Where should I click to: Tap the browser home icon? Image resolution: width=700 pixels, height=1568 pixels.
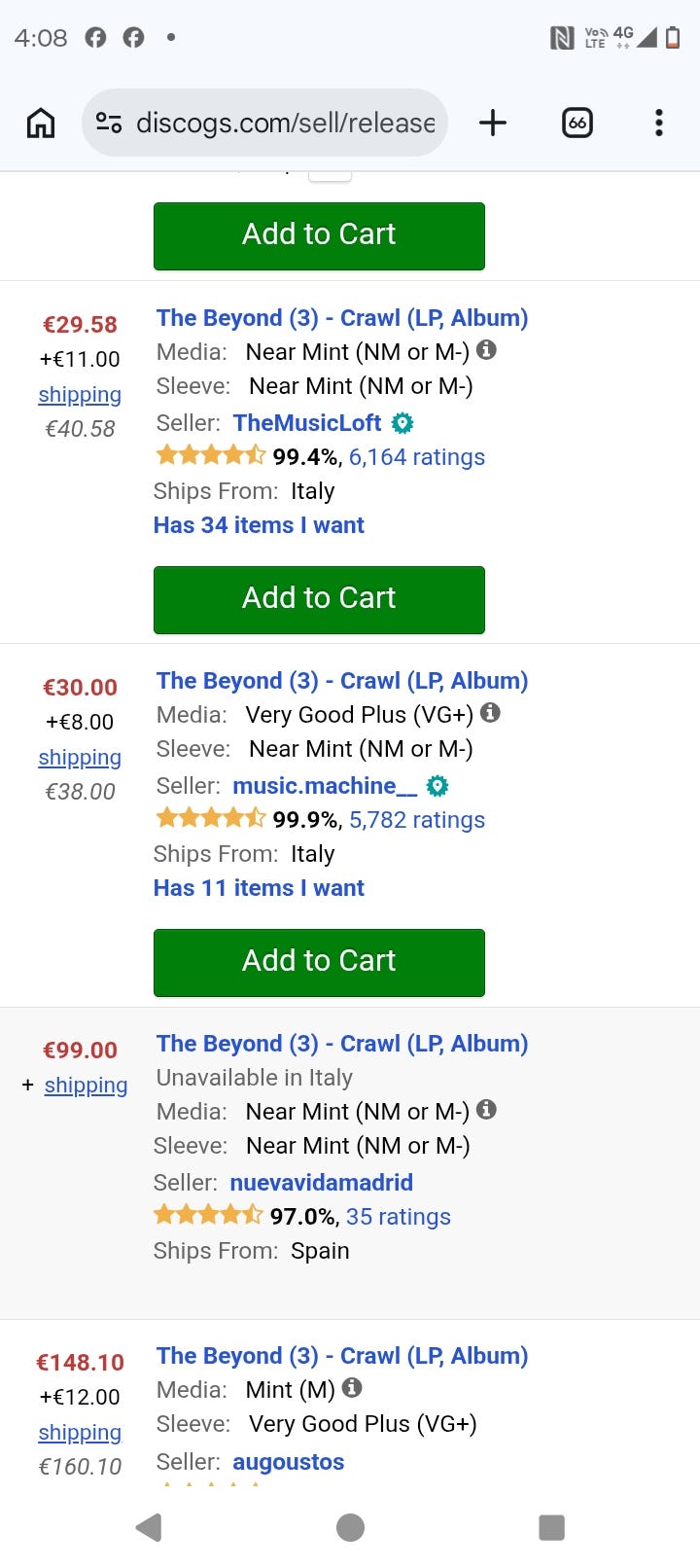pos(41,123)
